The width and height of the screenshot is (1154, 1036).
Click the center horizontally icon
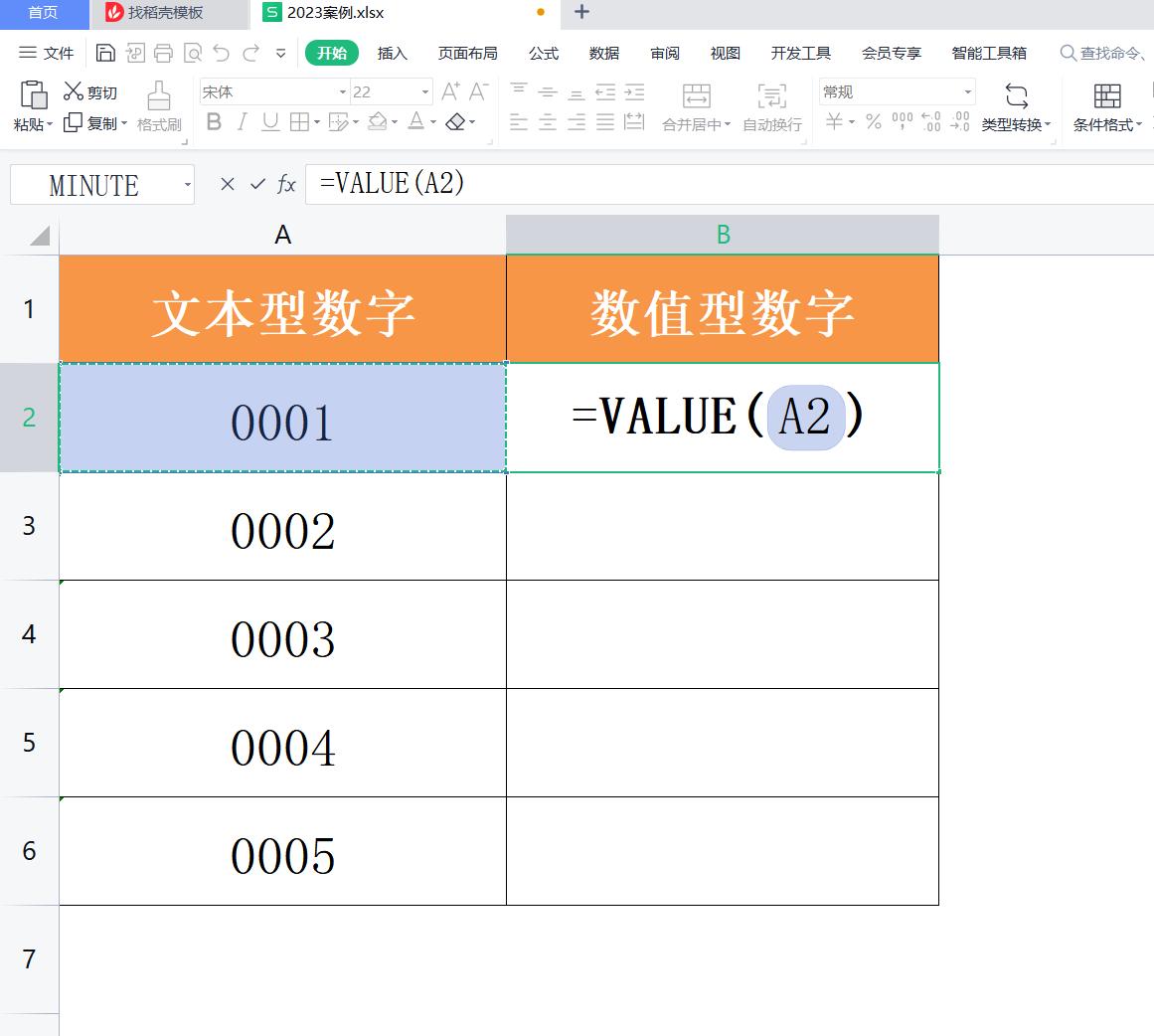point(547,121)
